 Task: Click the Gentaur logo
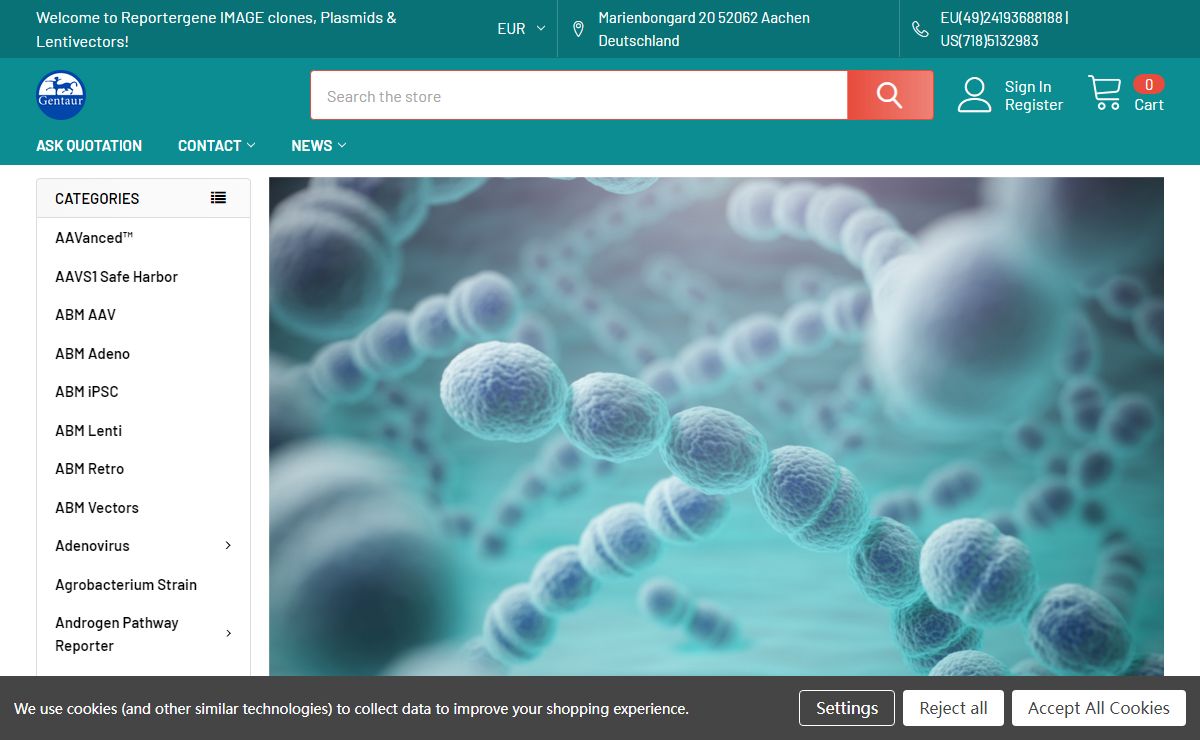coord(61,95)
